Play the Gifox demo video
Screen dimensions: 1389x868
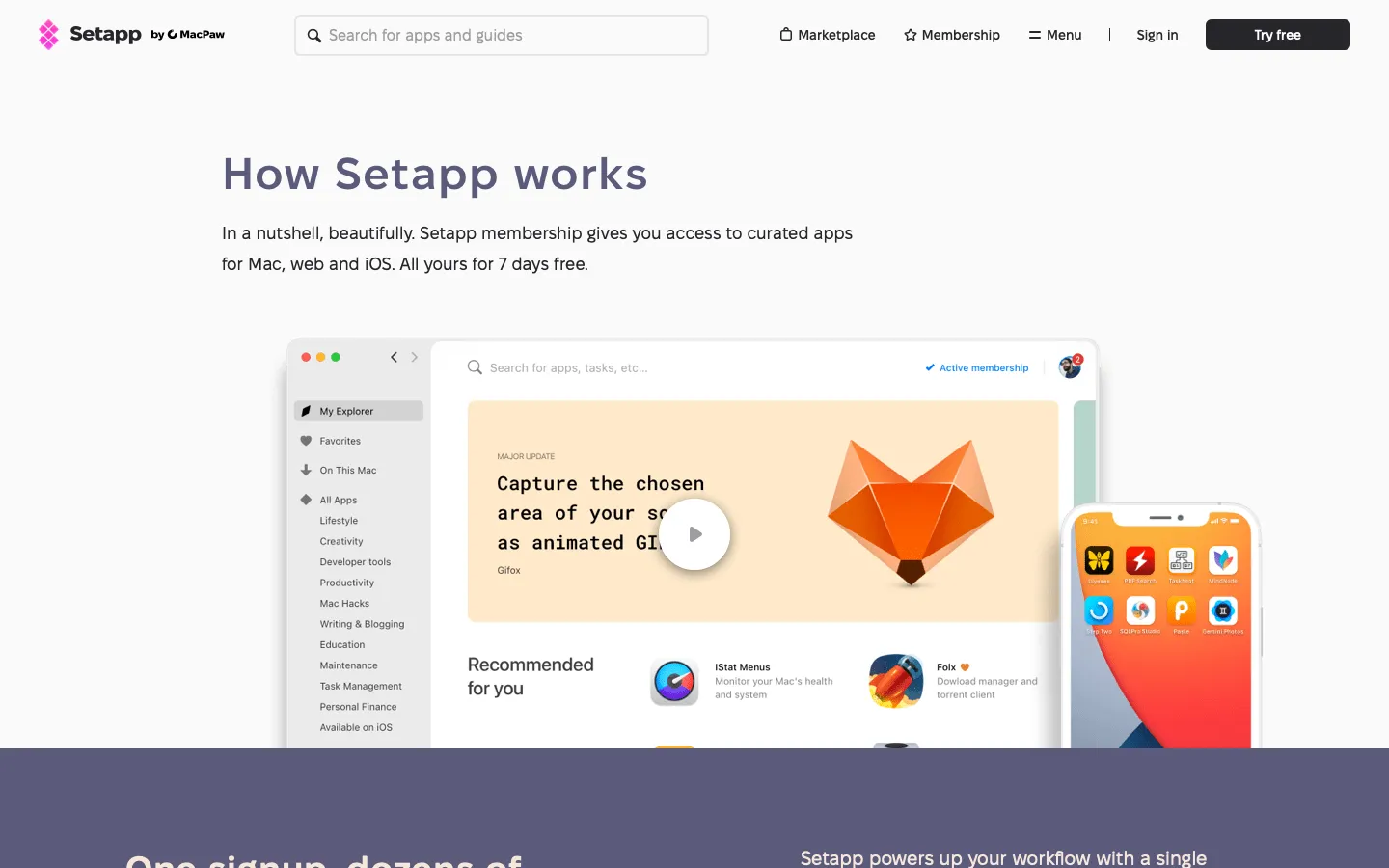694,534
